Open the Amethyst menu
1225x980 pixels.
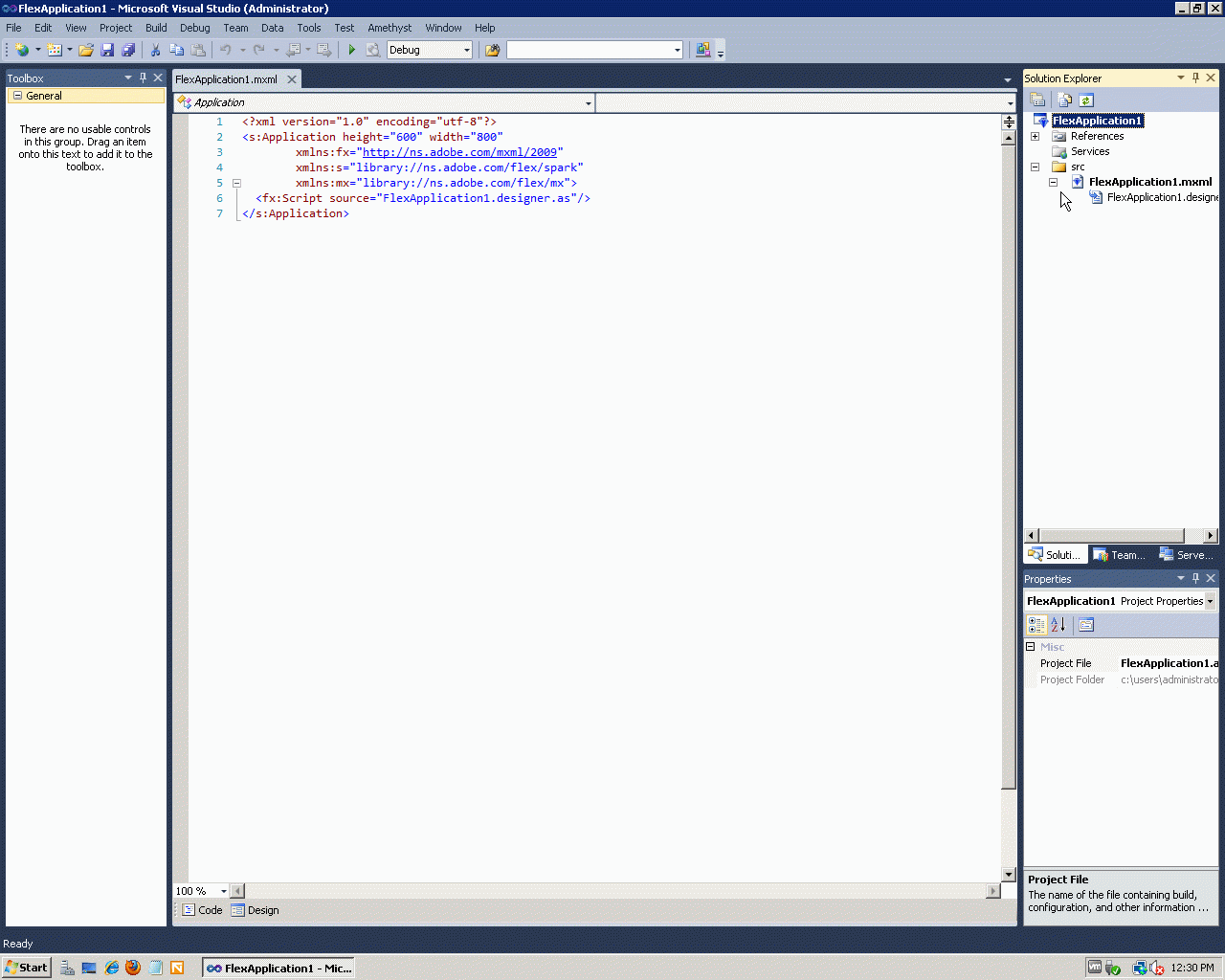tap(390, 28)
